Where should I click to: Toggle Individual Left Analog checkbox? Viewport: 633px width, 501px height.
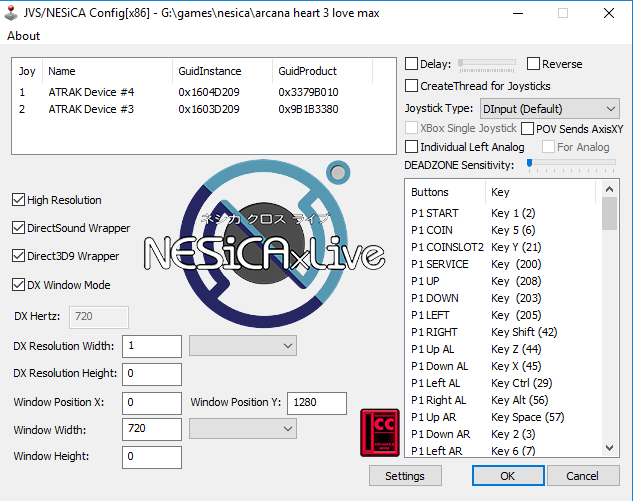(411, 147)
